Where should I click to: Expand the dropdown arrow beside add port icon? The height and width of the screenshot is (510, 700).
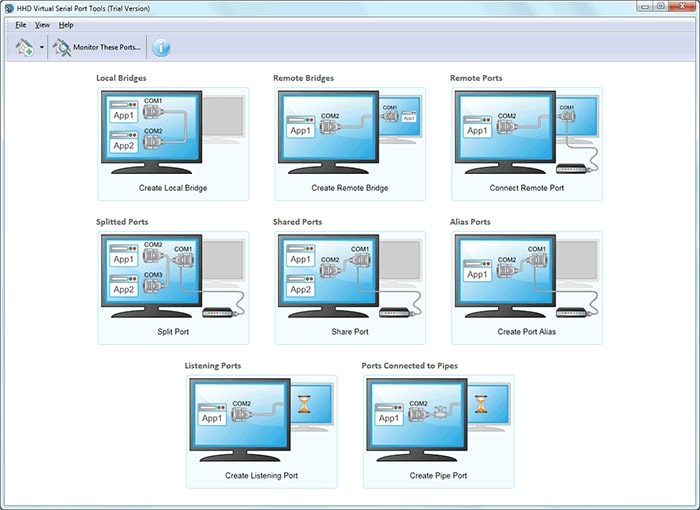[42, 48]
